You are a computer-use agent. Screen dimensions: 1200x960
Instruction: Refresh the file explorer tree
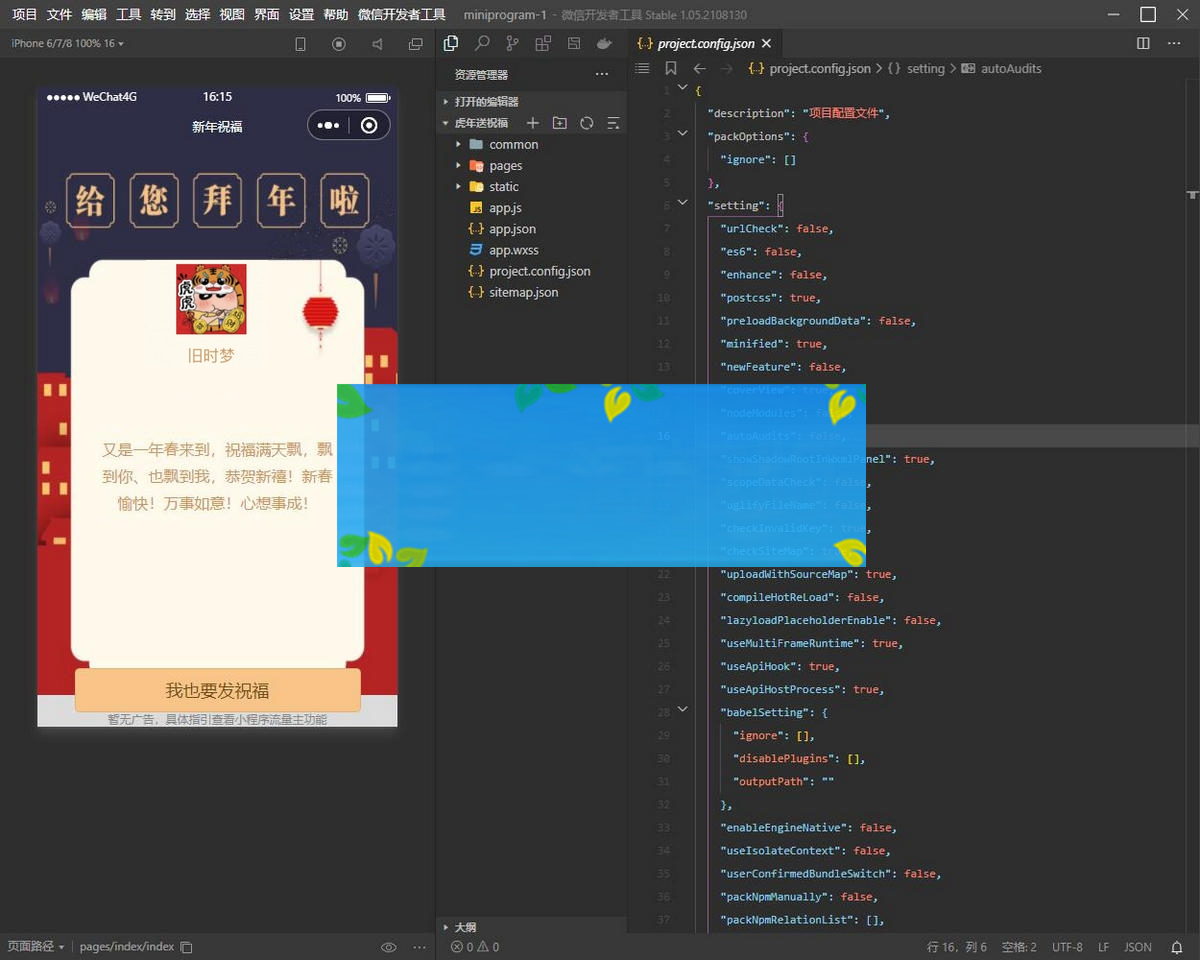point(587,123)
